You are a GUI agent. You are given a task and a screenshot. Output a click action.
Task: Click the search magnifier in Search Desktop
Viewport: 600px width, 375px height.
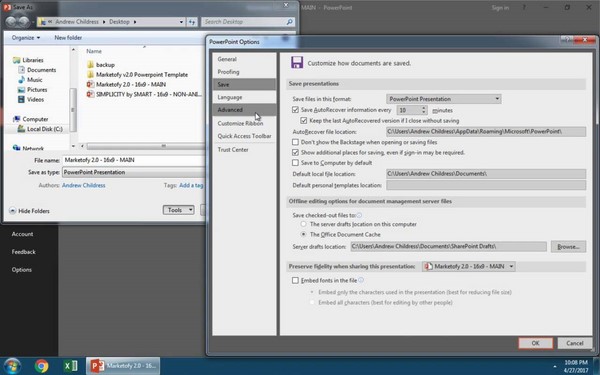[290, 22]
